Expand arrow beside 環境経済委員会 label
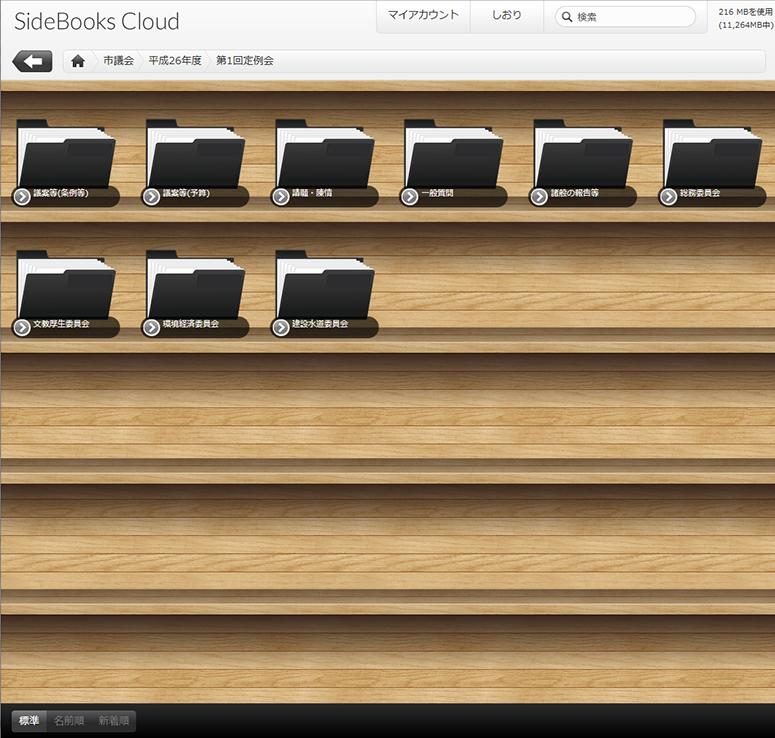The width and height of the screenshot is (775, 738). [152, 327]
